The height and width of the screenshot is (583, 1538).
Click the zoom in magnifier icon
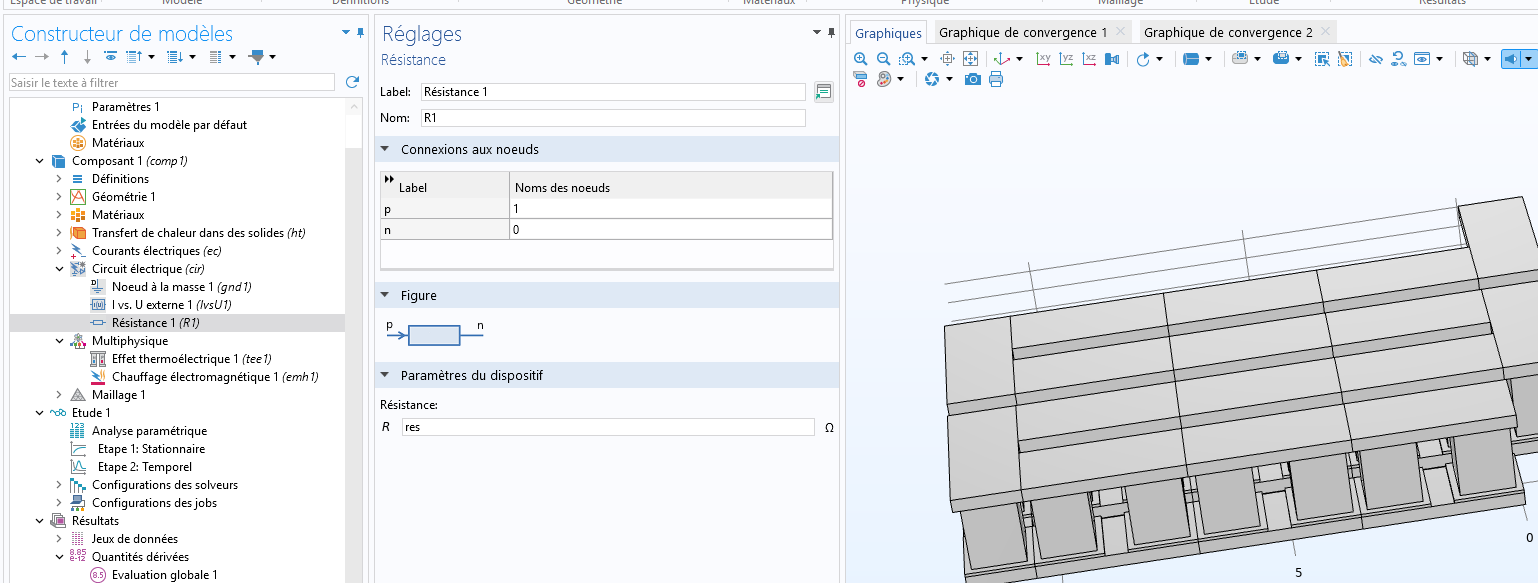click(860, 59)
